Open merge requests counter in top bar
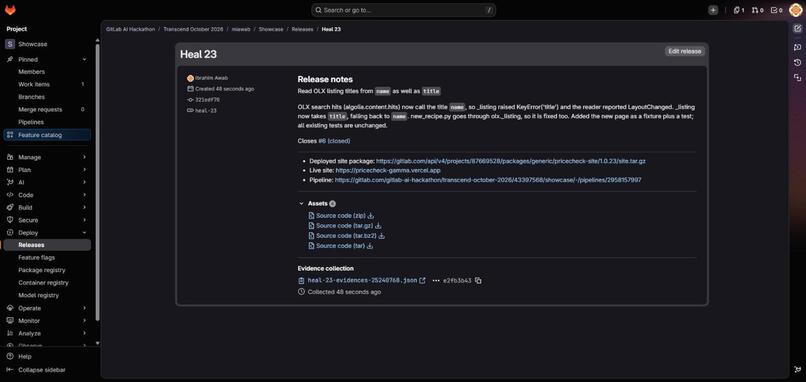The image size is (806, 382). [x=757, y=10]
